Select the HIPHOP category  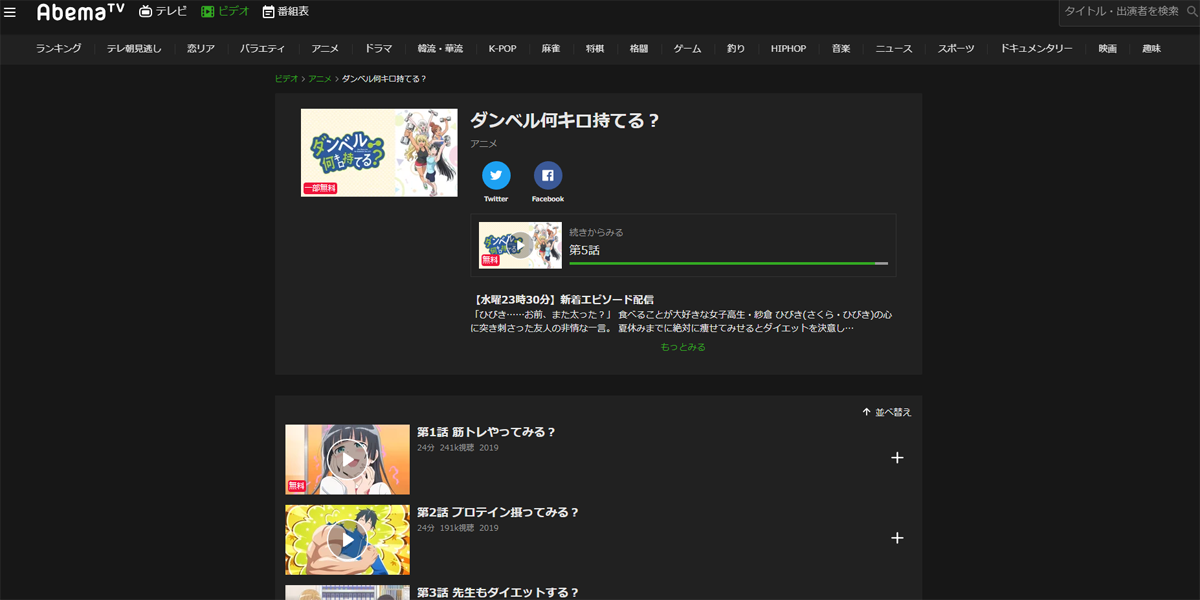[x=788, y=48]
